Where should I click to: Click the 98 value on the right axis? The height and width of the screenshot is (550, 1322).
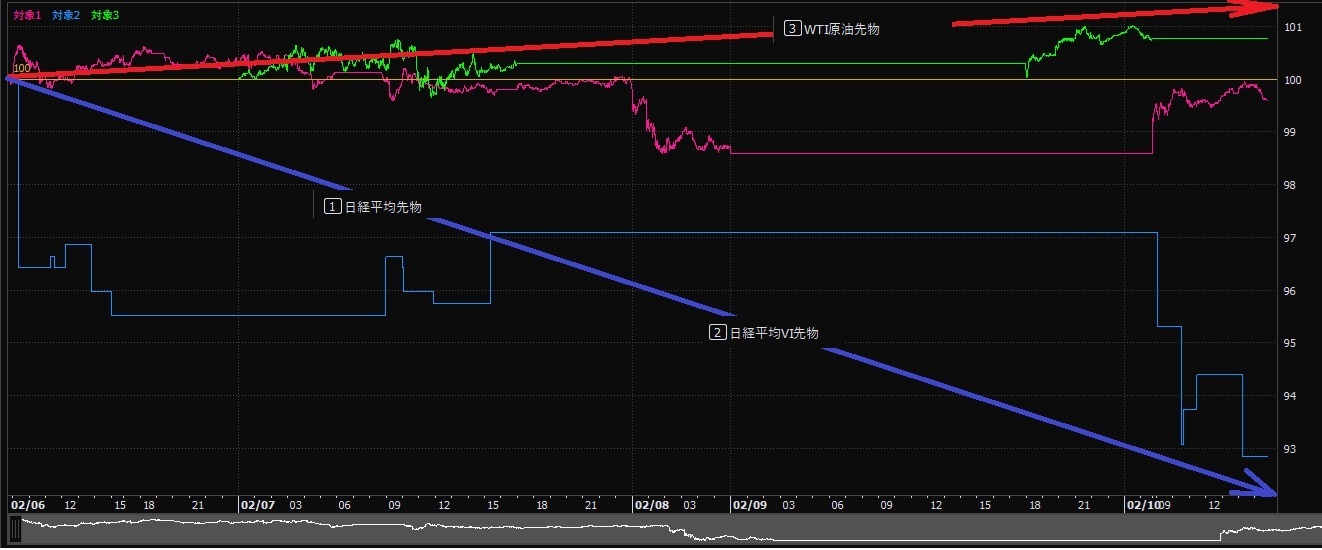click(x=1291, y=185)
